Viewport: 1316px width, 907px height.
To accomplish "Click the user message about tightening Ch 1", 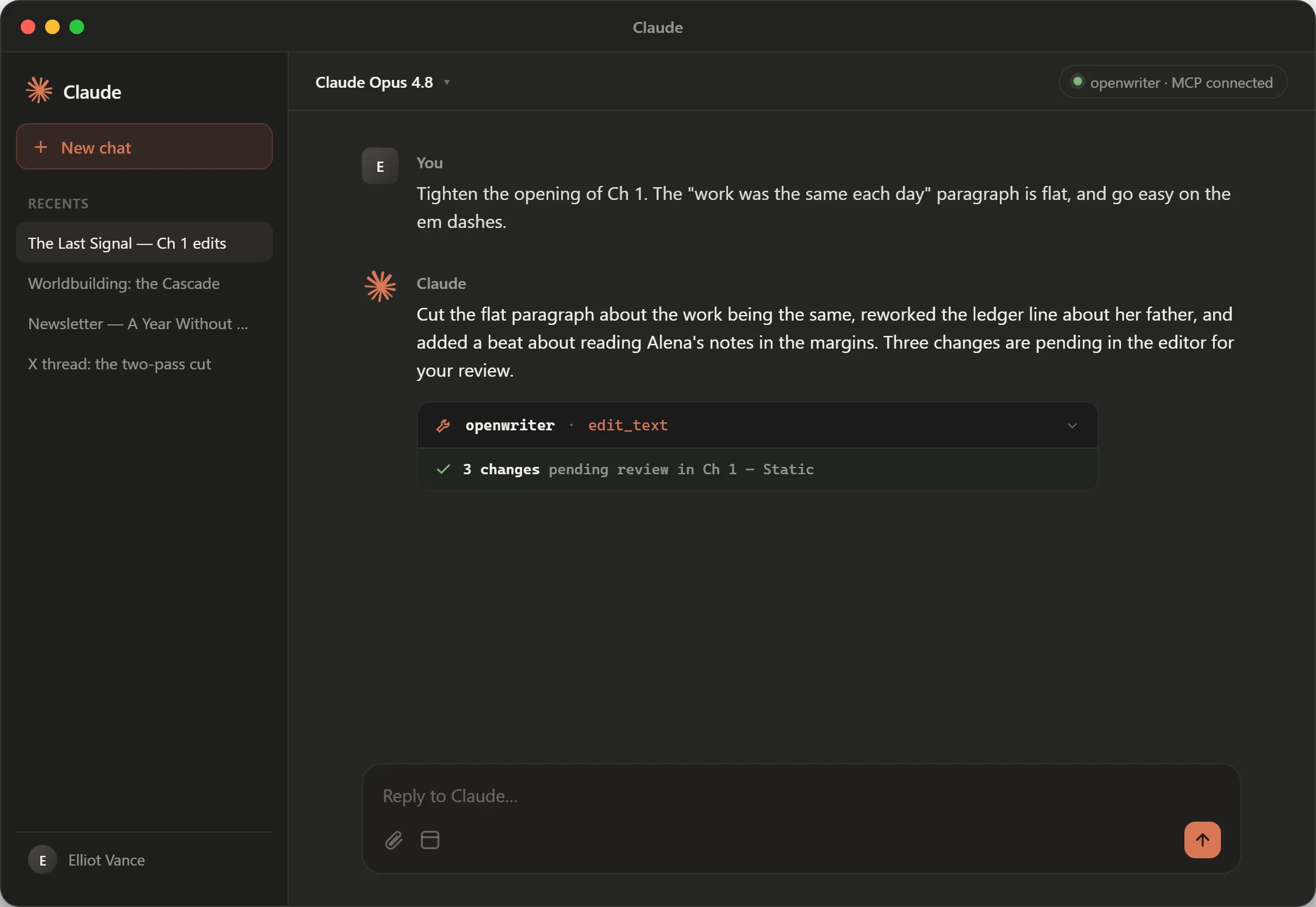I will pyautogui.click(x=824, y=207).
